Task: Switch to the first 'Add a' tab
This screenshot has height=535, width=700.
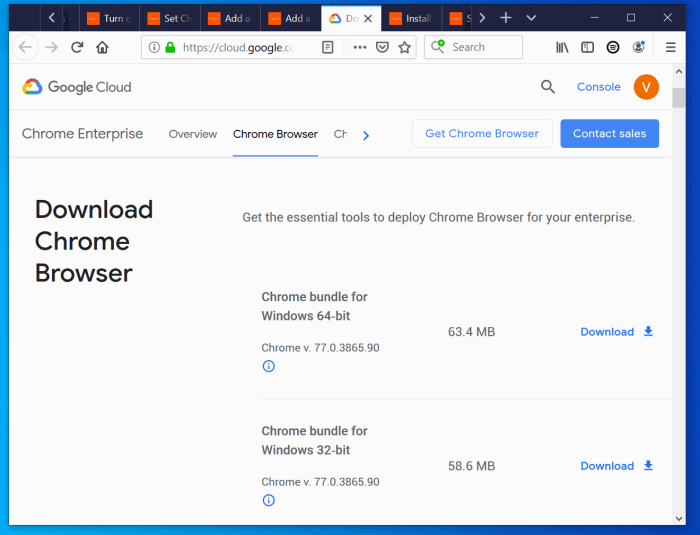Action: [230, 18]
